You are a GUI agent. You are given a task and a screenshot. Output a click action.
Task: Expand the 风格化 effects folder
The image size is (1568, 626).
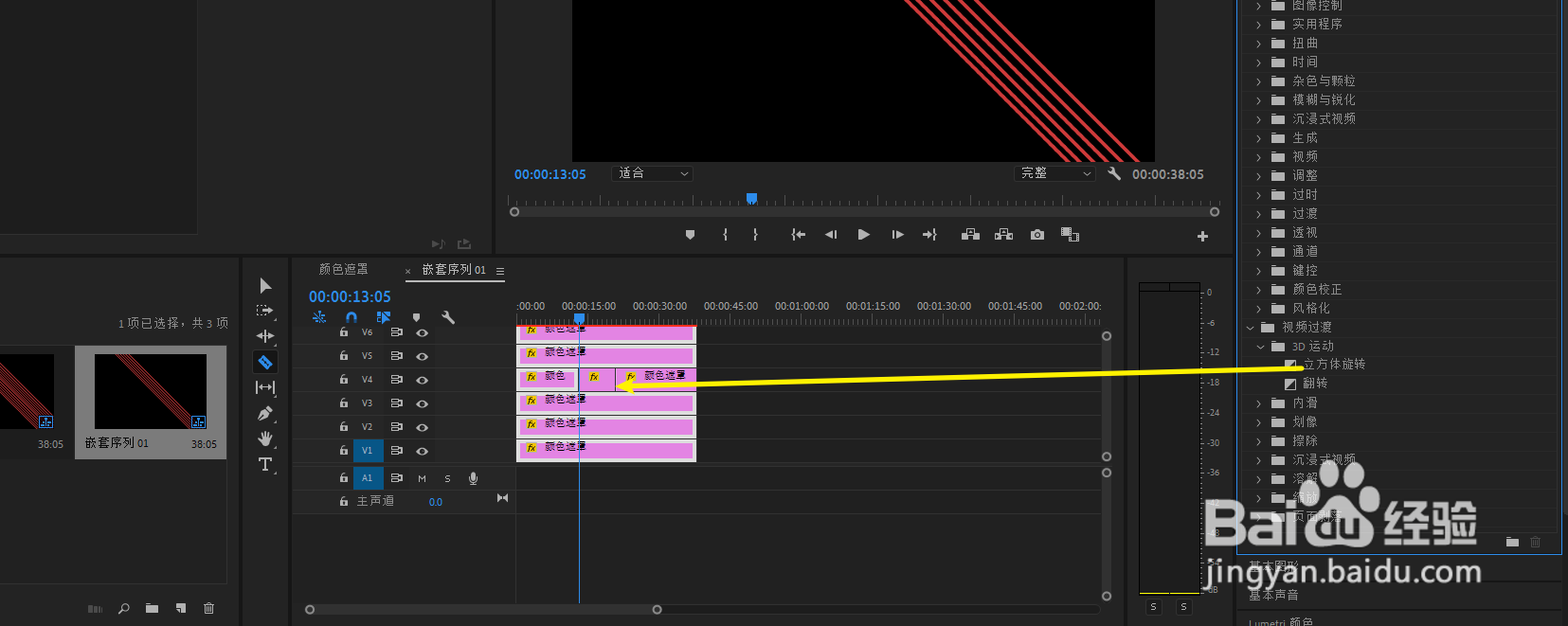coord(1259,309)
